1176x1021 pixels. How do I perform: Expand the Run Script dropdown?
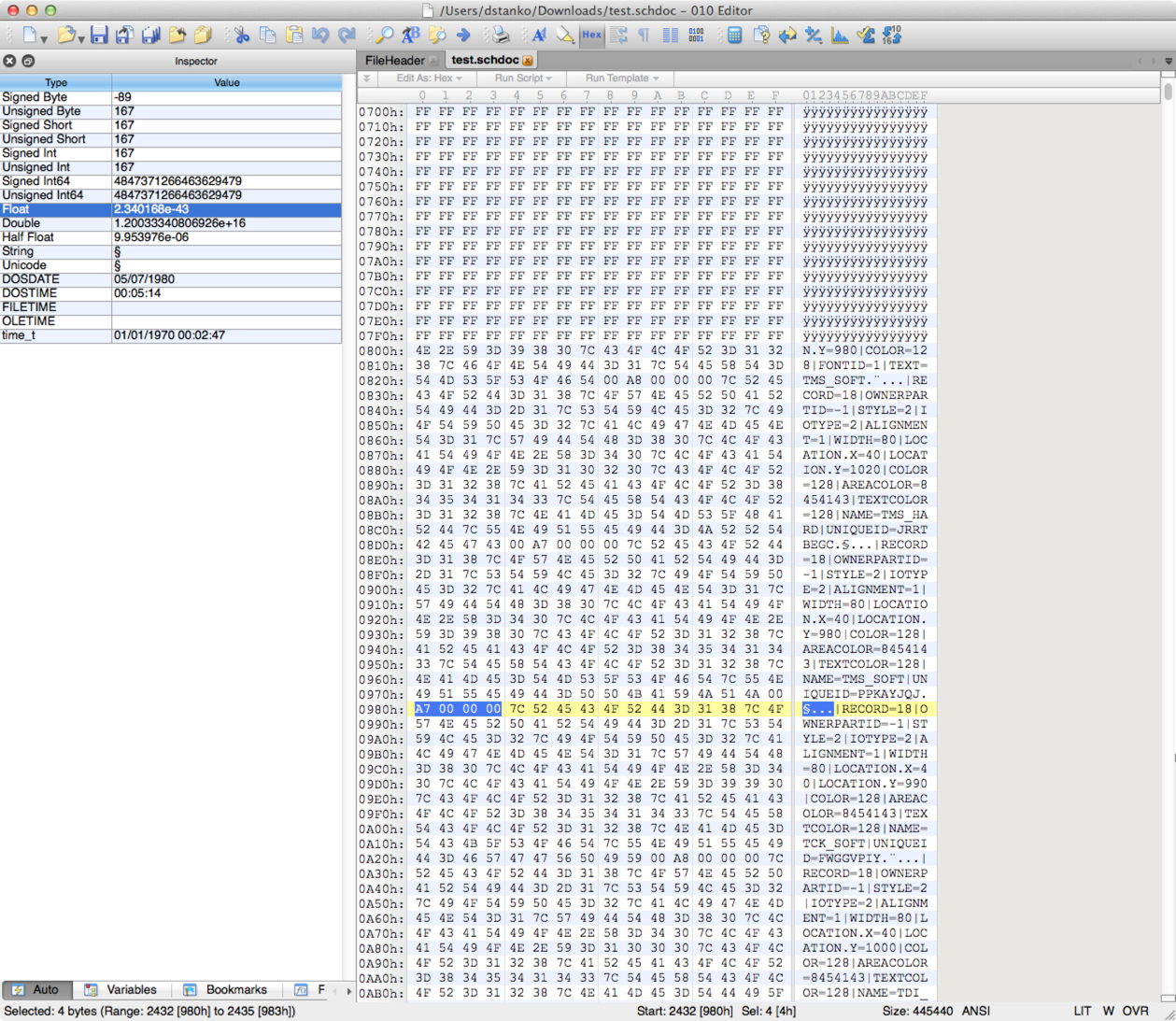(522, 78)
